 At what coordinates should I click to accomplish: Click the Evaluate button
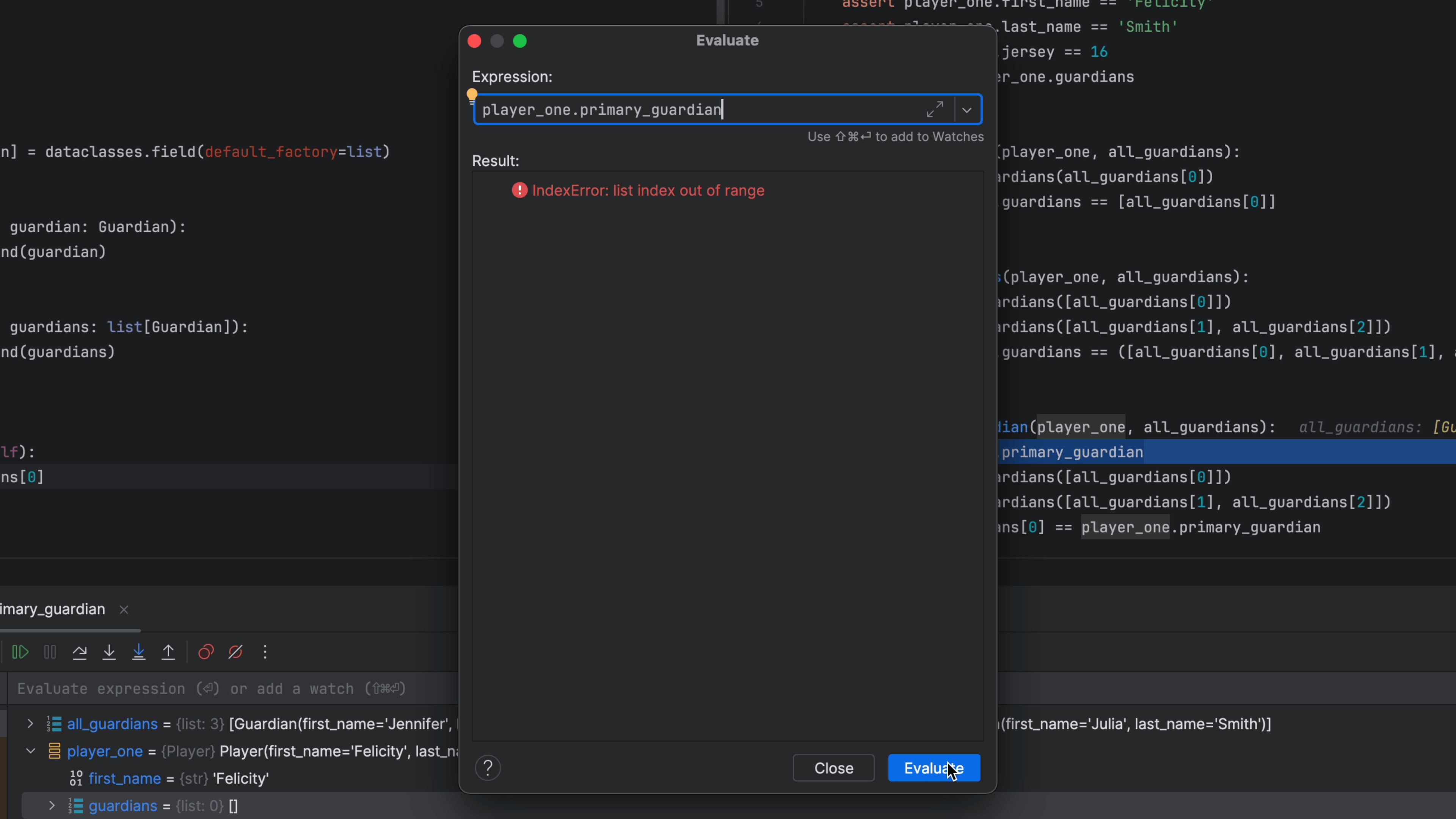click(934, 768)
